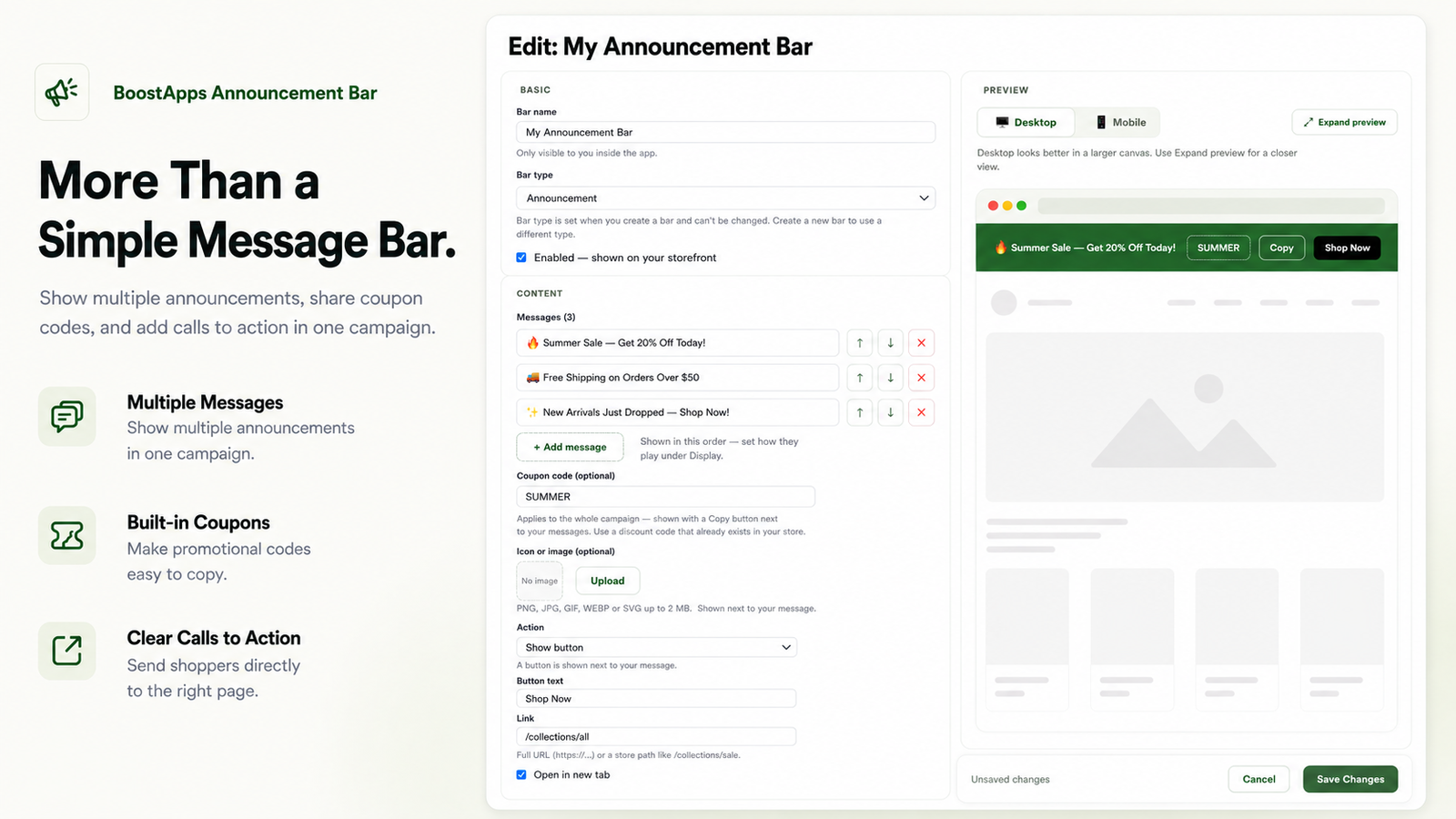The width and height of the screenshot is (1456, 819).
Task: Open the Bar type Announcement dropdown
Action: click(x=725, y=198)
